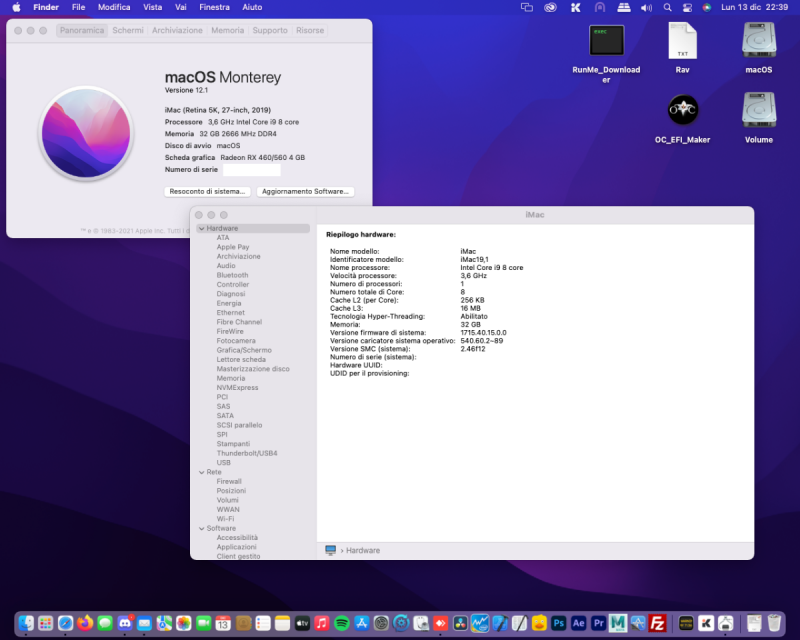The image size is (800, 640).
Task: Select the RunMe_Downloader desktop file
Action: [x=606, y=53]
